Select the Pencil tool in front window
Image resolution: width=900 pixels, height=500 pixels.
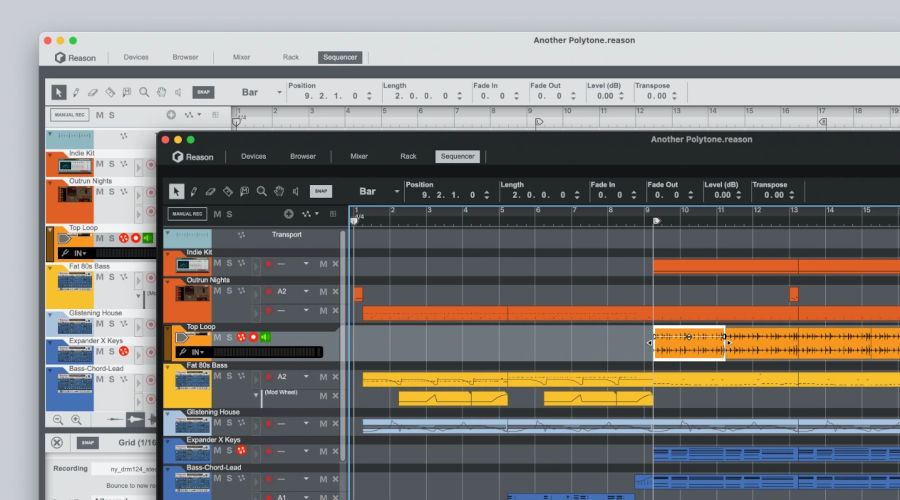(x=193, y=191)
